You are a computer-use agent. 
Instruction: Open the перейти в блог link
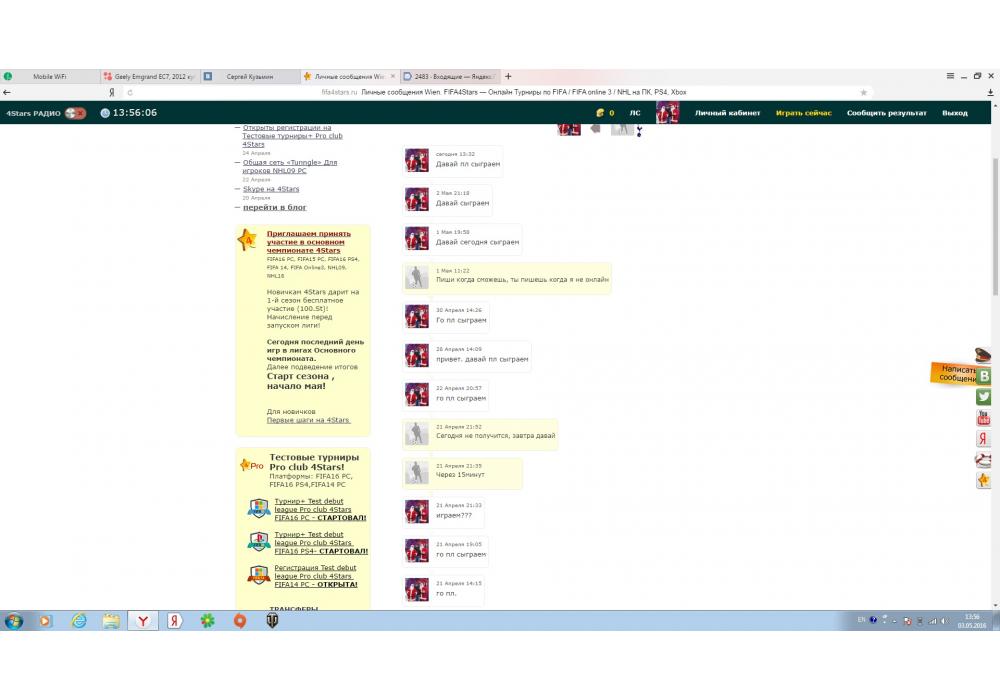(274, 207)
